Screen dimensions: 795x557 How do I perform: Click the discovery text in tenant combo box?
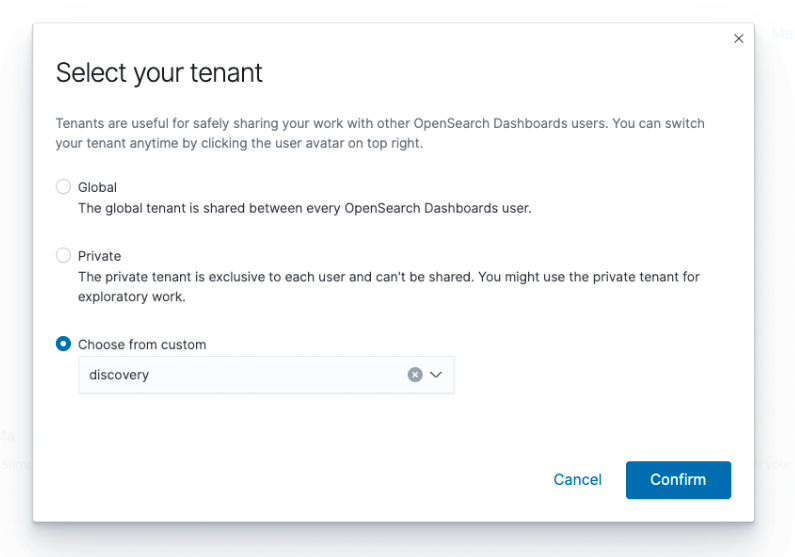point(119,375)
